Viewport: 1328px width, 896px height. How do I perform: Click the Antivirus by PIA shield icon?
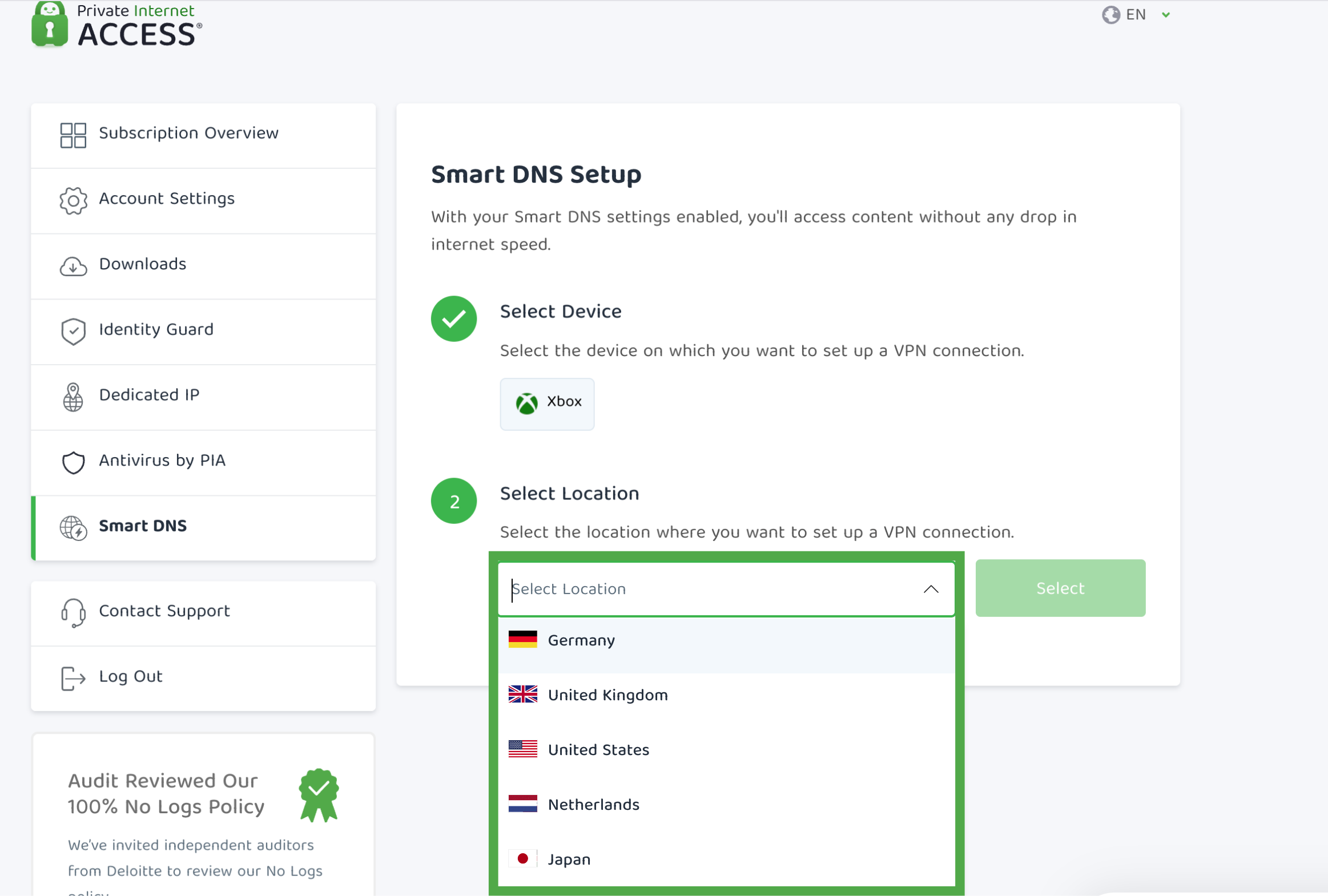coord(73,463)
